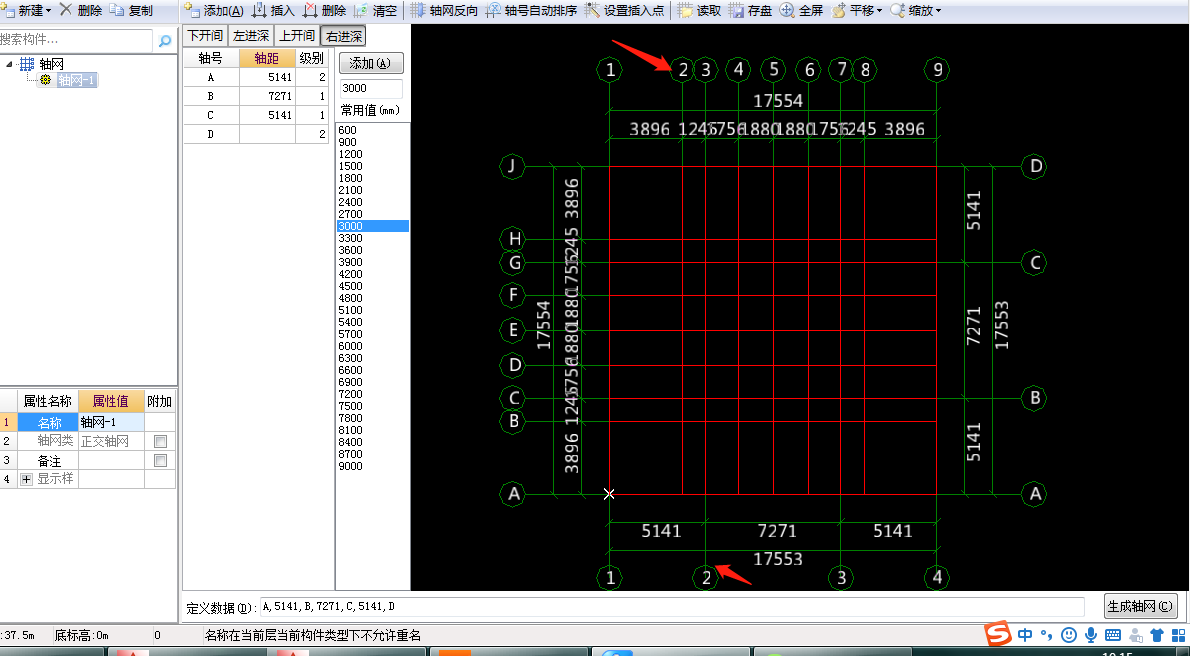
Task: Open the IME emoji smiley icon
Action: (x=1069, y=634)
